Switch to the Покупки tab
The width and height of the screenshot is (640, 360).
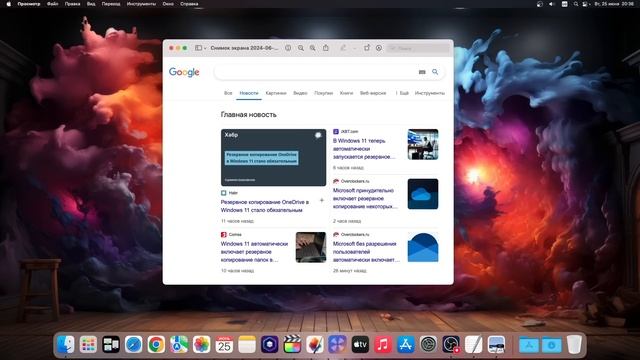[324, 93]
